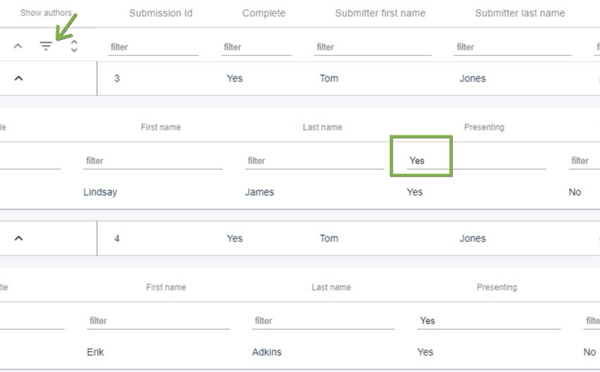The image size is (600, 372).
Task: Select the Lindsay James author row
Action: [x=300, y=192]
